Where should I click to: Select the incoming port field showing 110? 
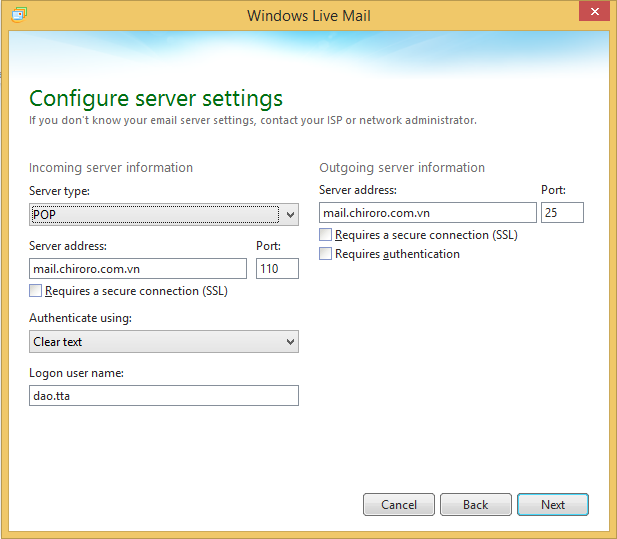(277, 268)
